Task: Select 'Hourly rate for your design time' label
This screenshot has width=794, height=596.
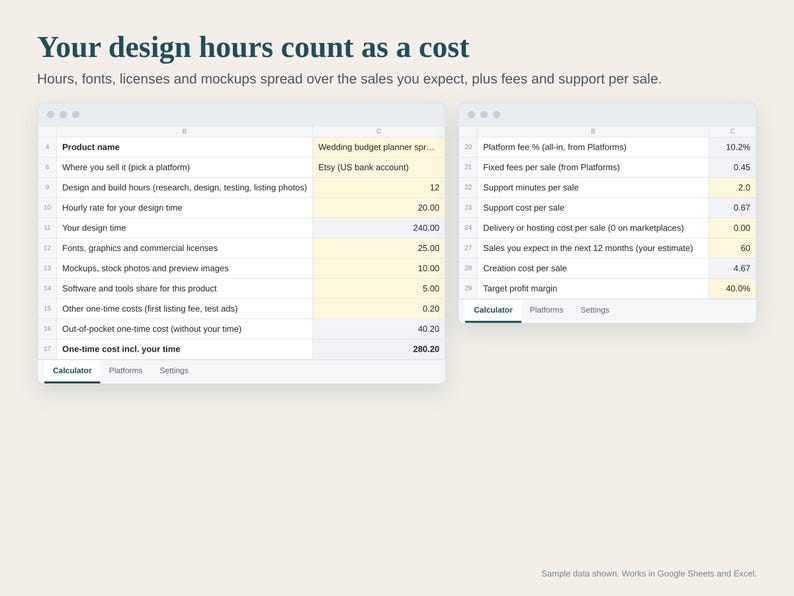Action: click(184, 208)
